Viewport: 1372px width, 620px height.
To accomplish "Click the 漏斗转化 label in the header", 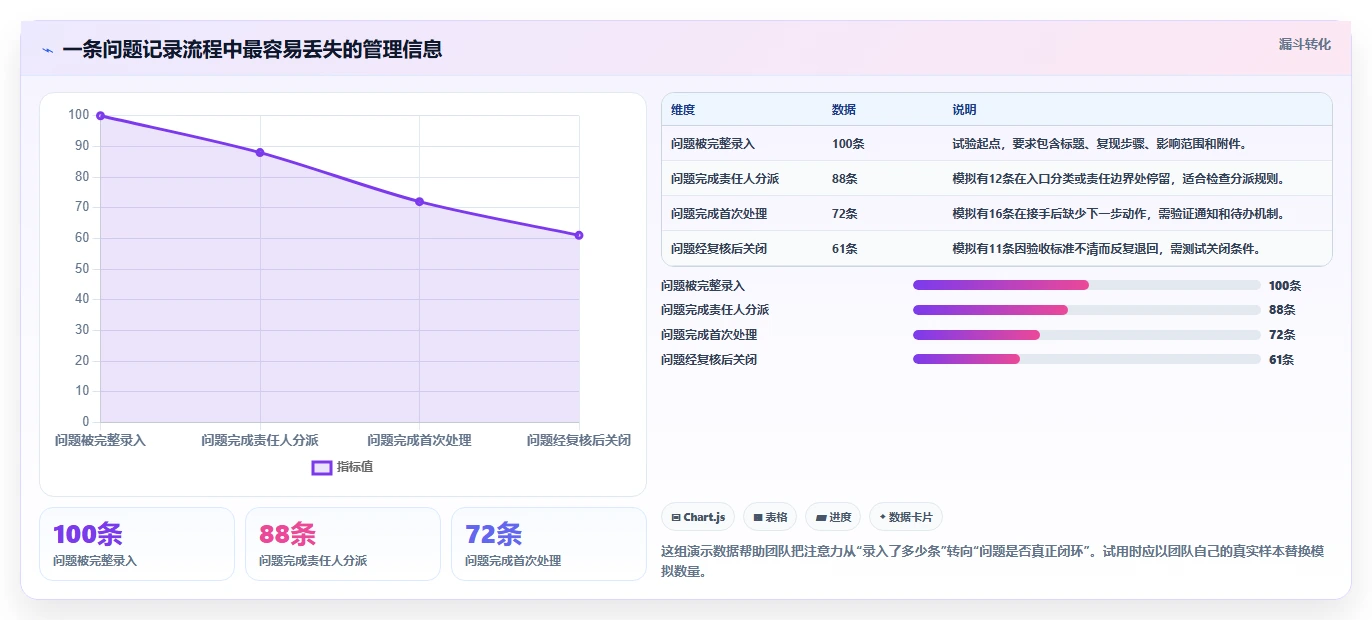I will 1304,45.
